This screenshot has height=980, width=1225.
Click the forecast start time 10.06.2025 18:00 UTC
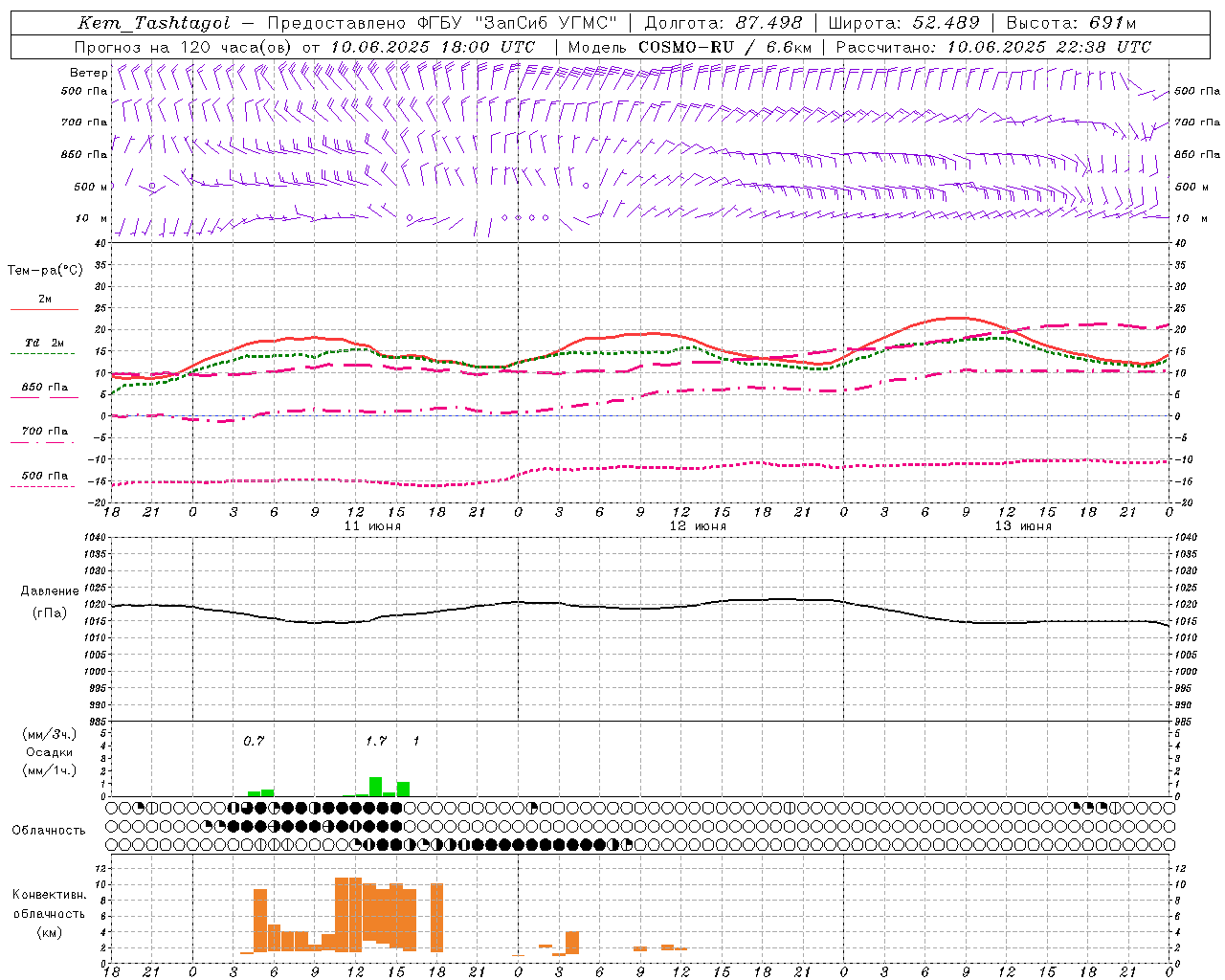(433, 47)
